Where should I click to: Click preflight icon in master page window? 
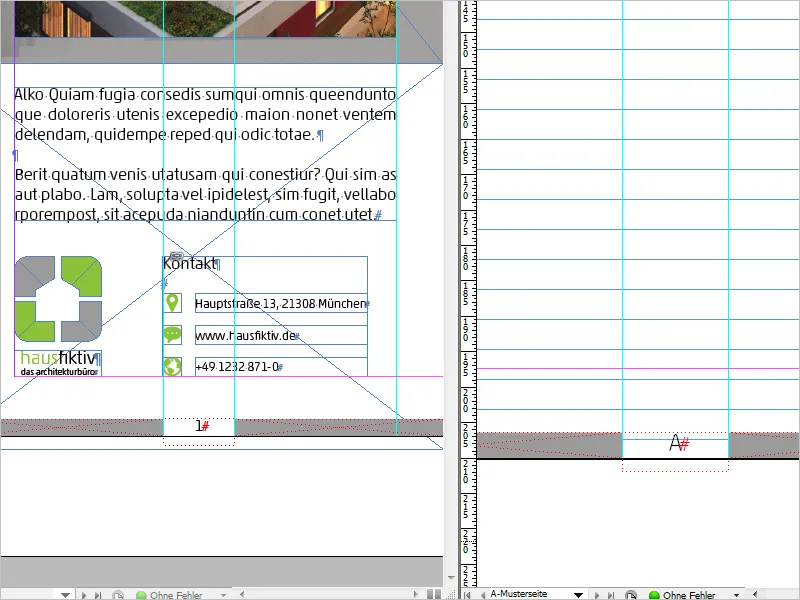click(631, 595)
